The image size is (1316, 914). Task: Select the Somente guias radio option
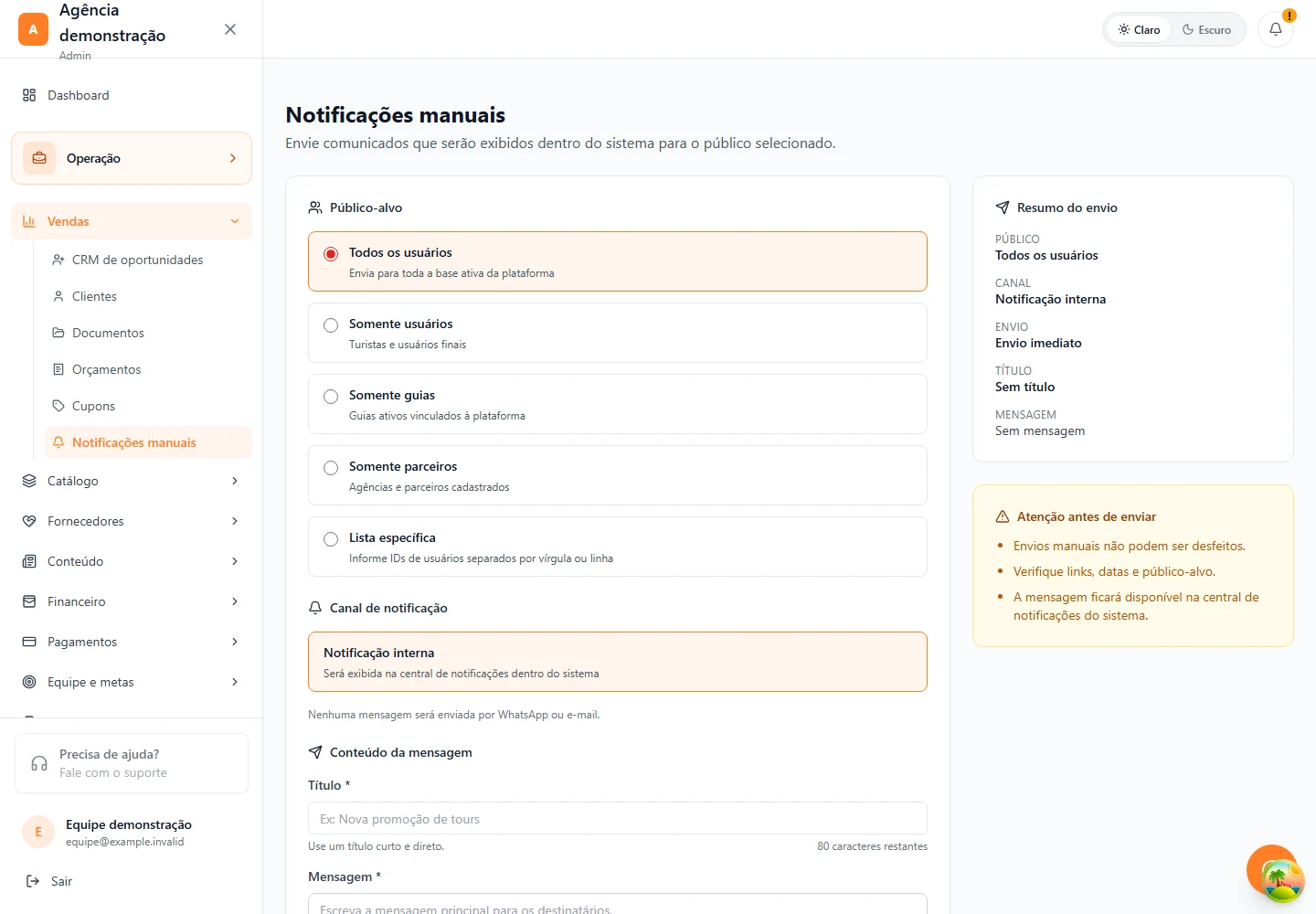click(x=331, y=397)
